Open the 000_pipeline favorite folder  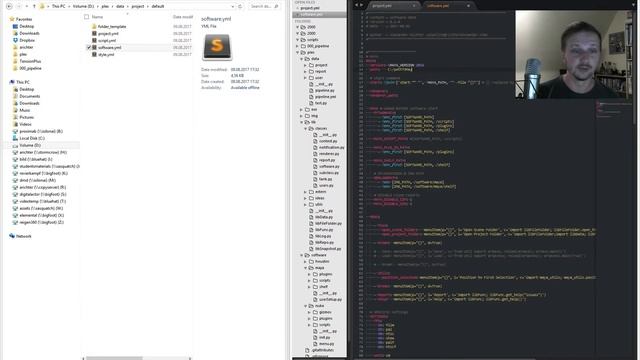(x=30, y=68)
